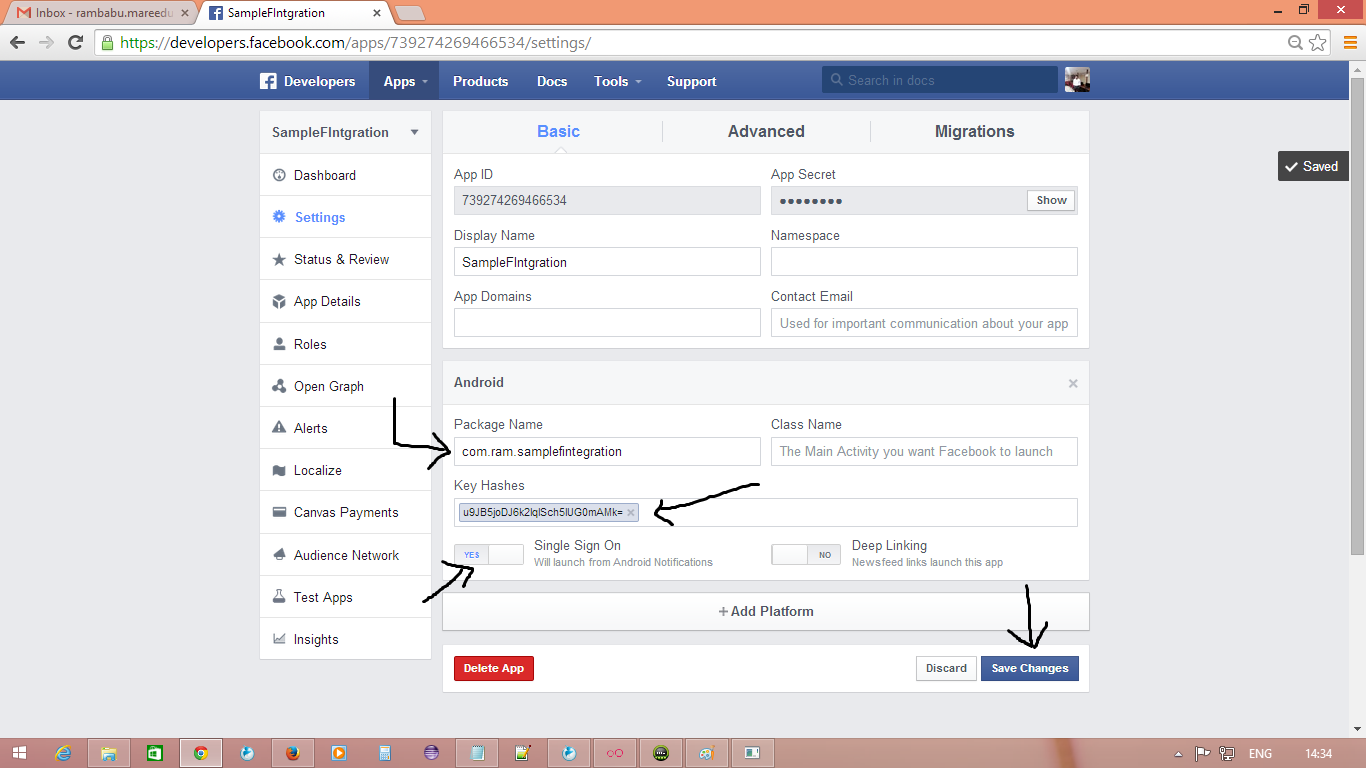This screenshot has height=768, width=1366.
Task: Reload the page
Action: pos(75,42)
